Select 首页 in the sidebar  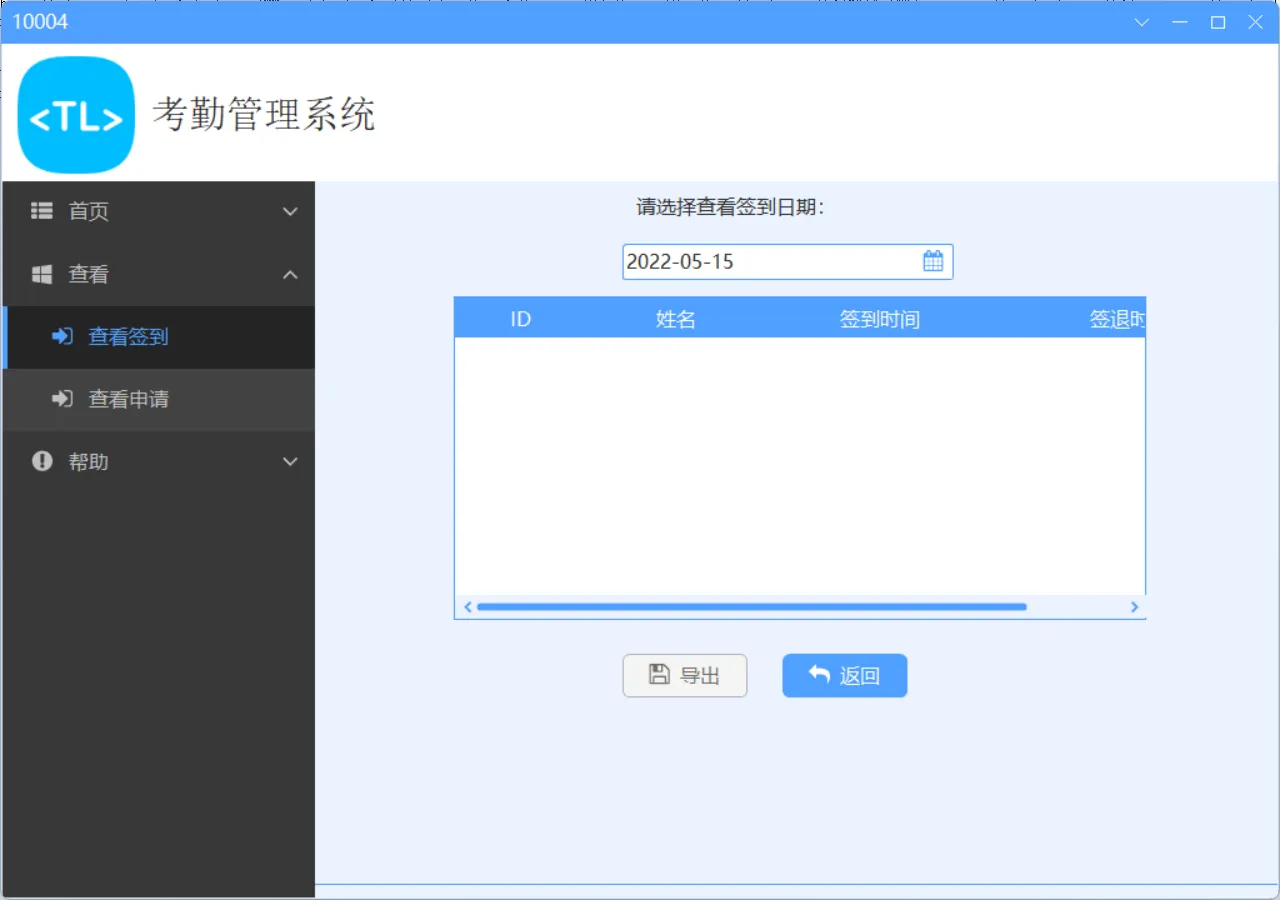159,211
